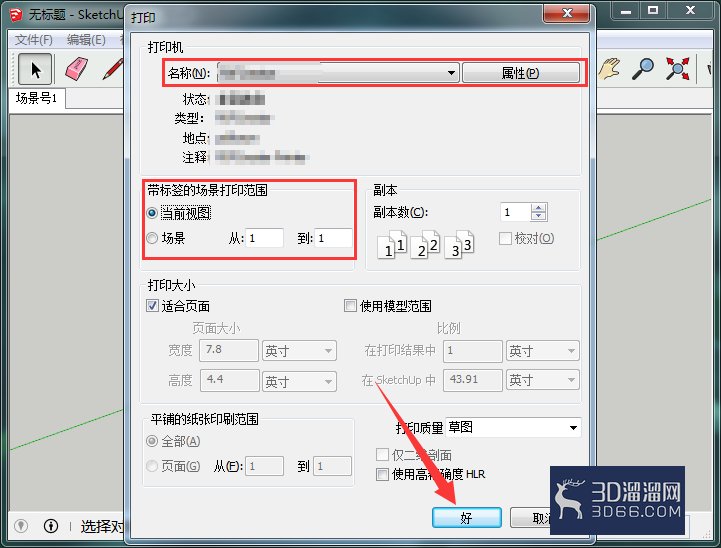Click the 页面 到 input field
The image size is (721, 548).
click(x=333, y=466)
